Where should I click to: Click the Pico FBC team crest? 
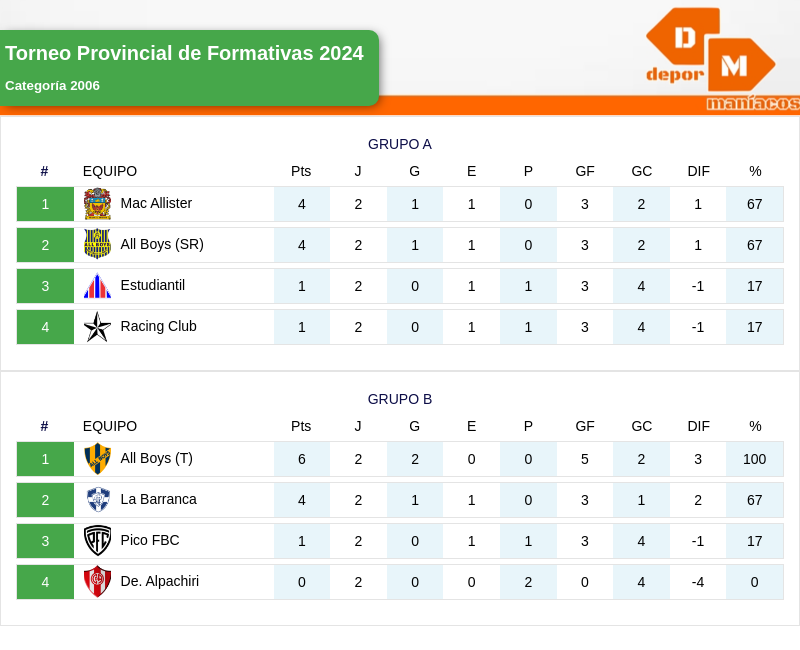pyautogui.click(x=97, y=541)
